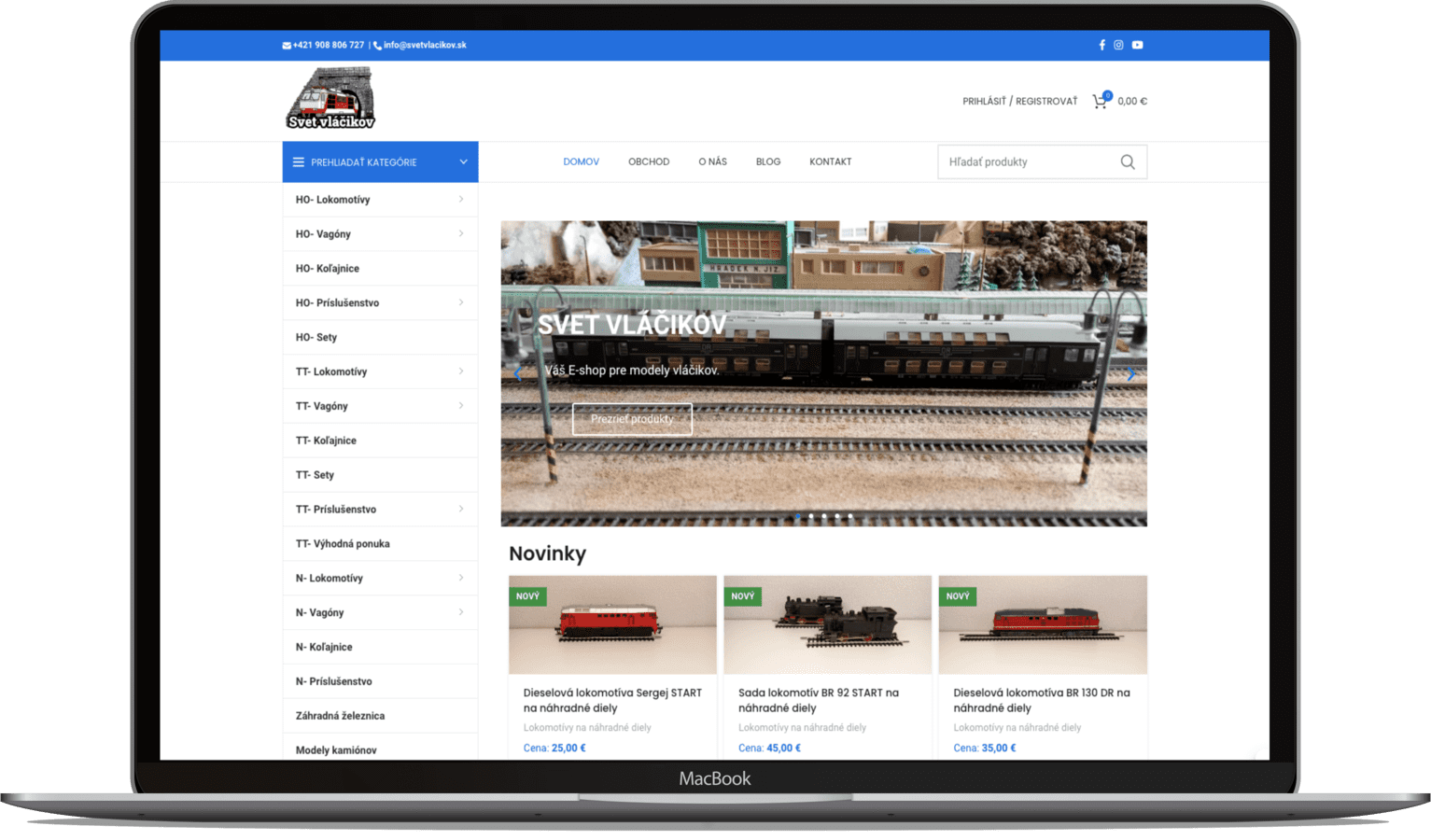Click the search magnifier icon
The image size is (1431, 840).
tap(1128, 162)
